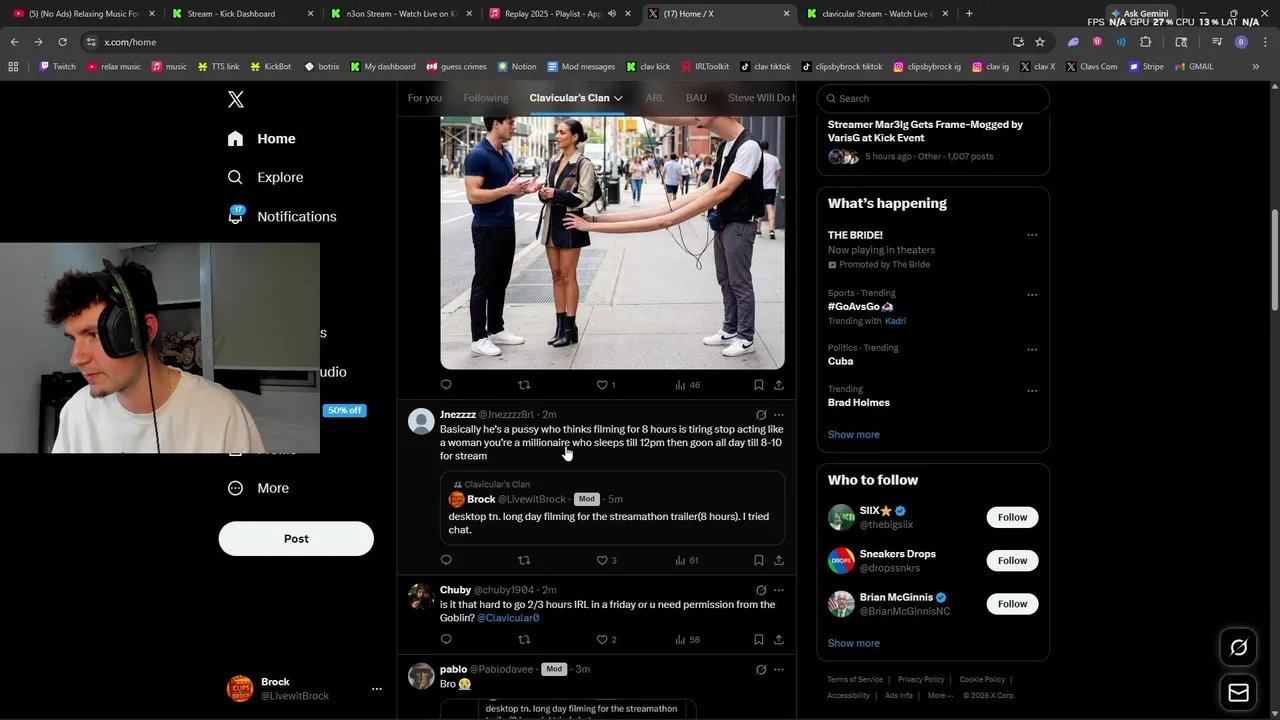Bookmark Chuby's post
The width and height of the screenshot is (1280, 720).
[x=759, y=640]
